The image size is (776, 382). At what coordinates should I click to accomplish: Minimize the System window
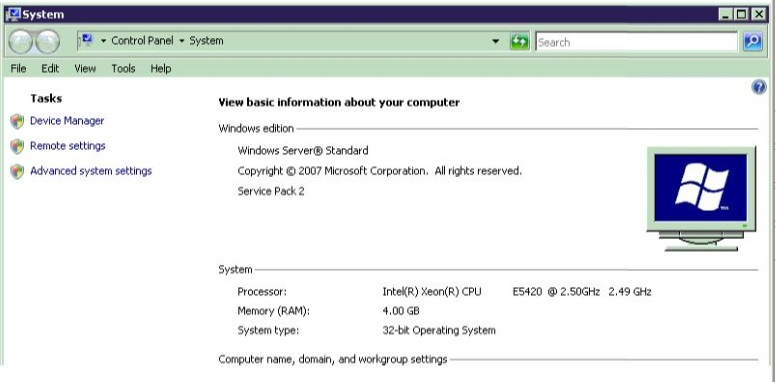point(726,15)
